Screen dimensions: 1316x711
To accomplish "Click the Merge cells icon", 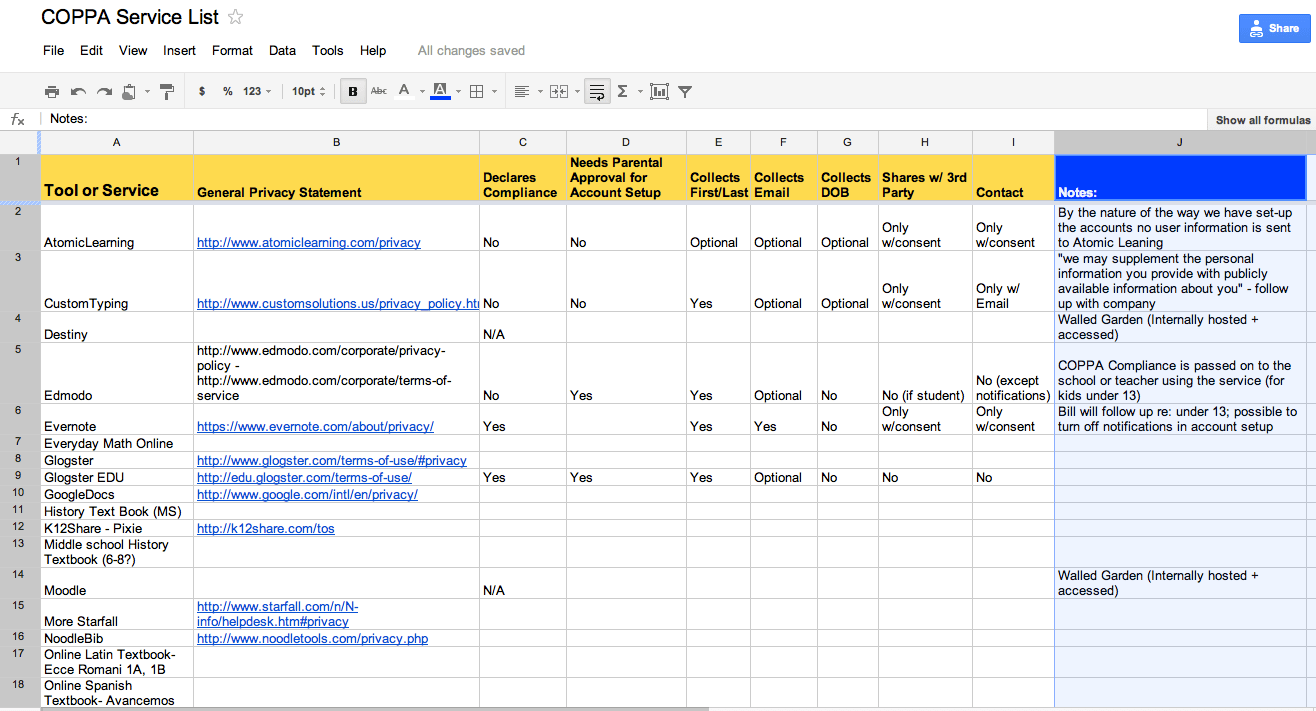I will pyautogui.click(x=559, y=91).
